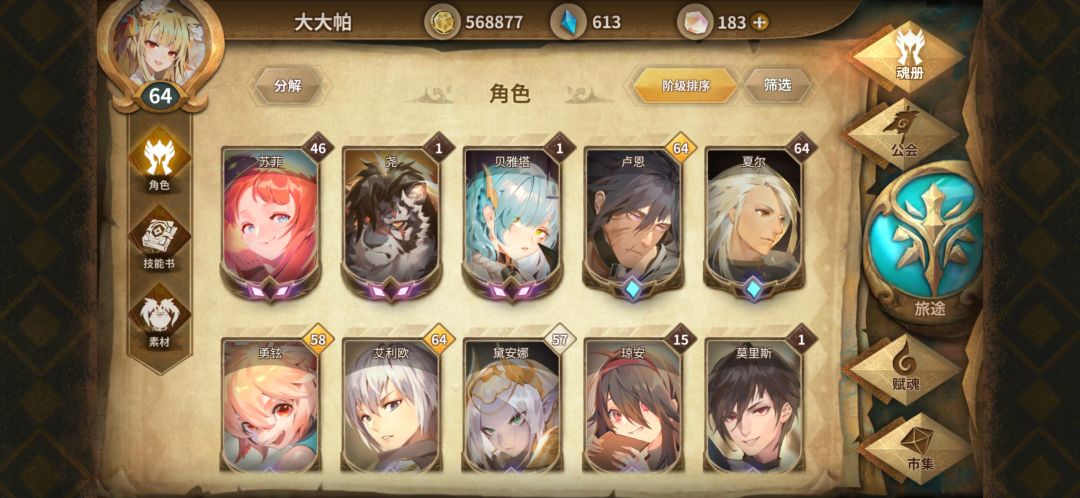
Task: Open the 魂册 soul book icon
Action: click(x=908, y=54)
